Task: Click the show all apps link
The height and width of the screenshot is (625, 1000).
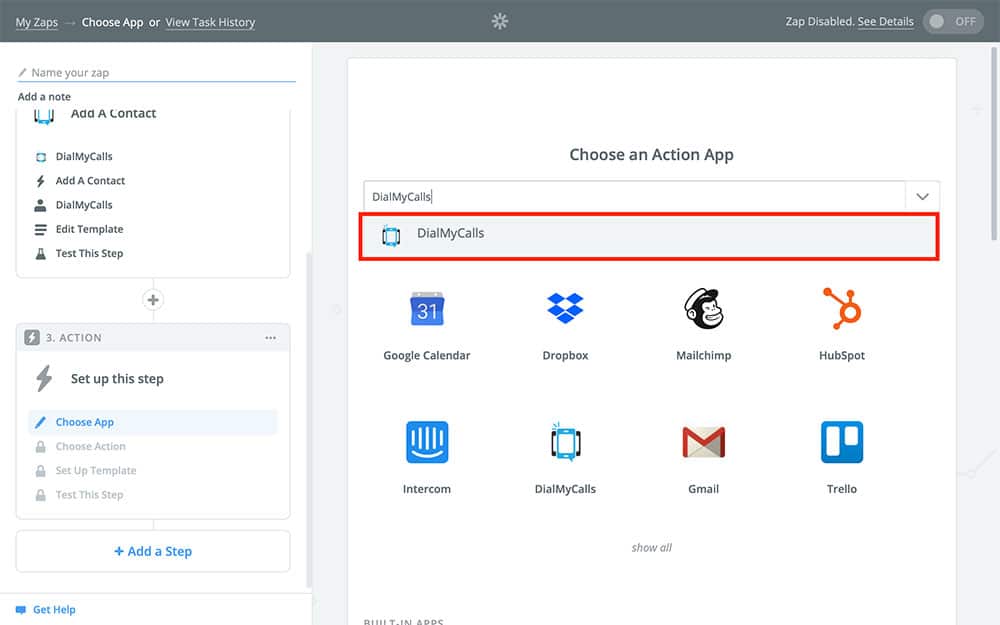Action: pos(651,548)
